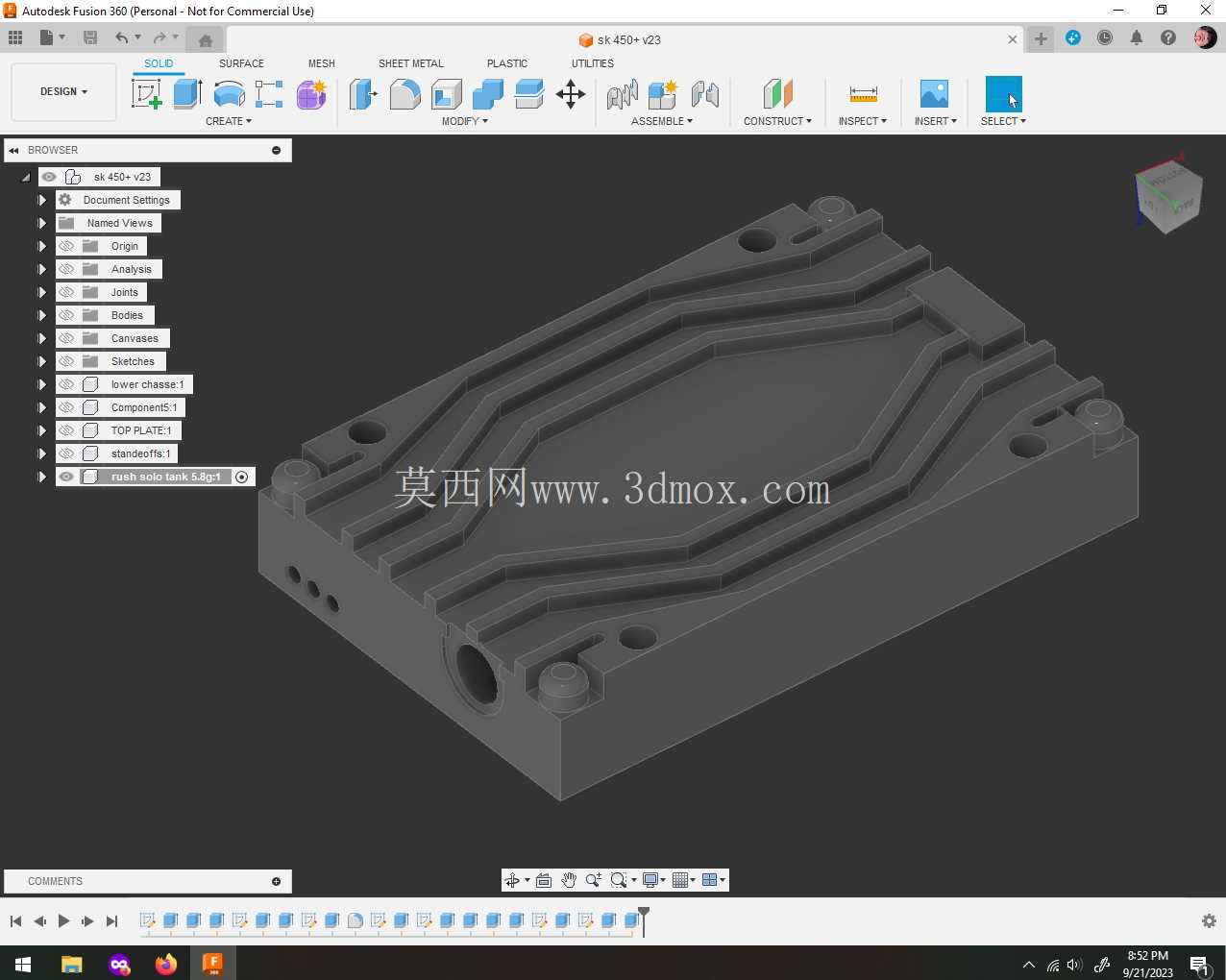The image size is (1226, 980).
Task: Open the MODIFY dropdown menu
Action: pos(465,121)
